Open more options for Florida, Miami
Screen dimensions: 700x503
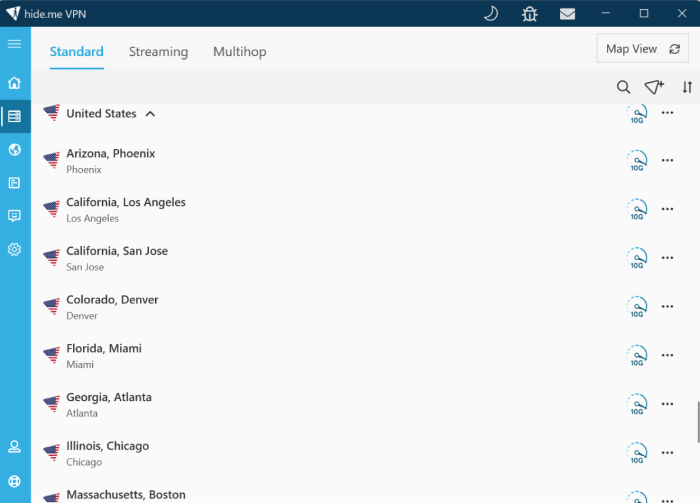(667, 355)
